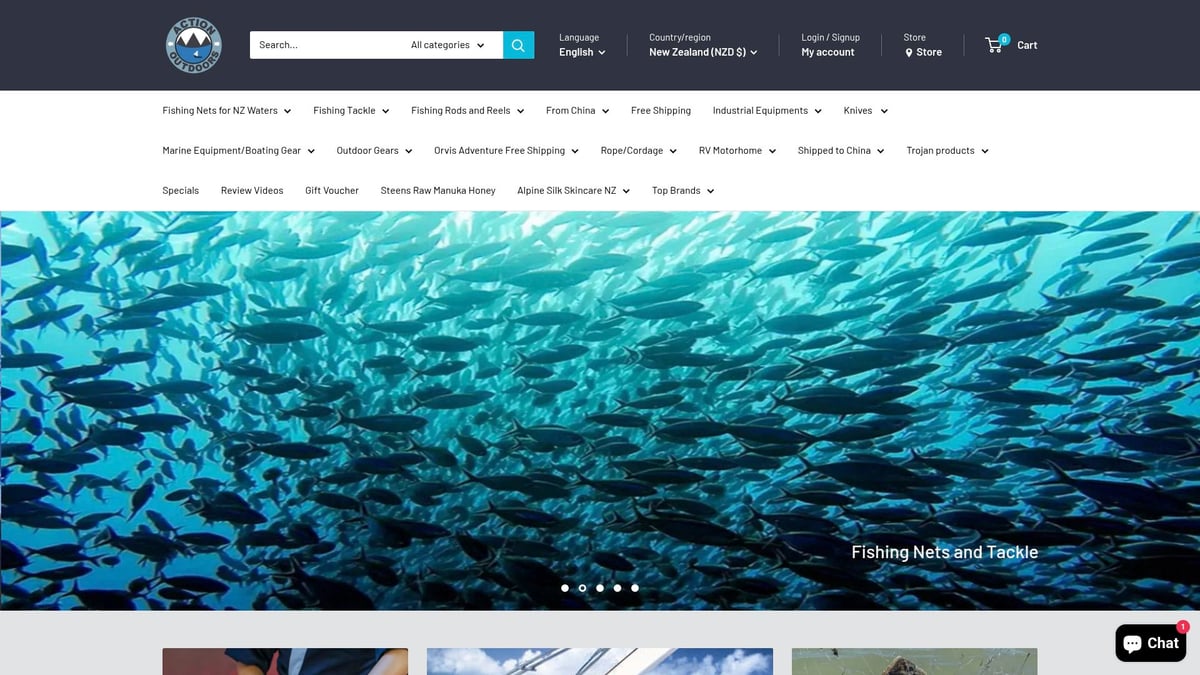Click the Gift Voucher link

click(x=331, y=190)
